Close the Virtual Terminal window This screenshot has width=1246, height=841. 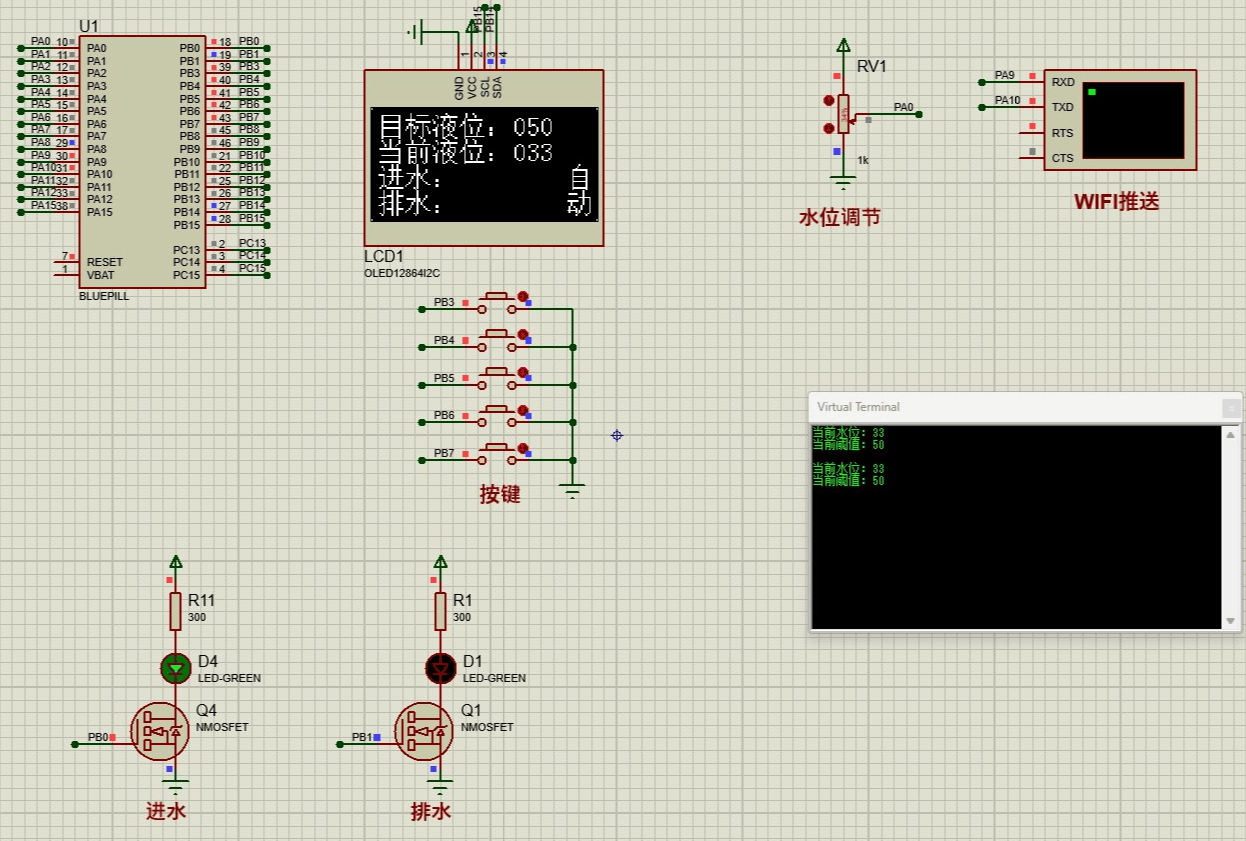(x=1230, y=407)
